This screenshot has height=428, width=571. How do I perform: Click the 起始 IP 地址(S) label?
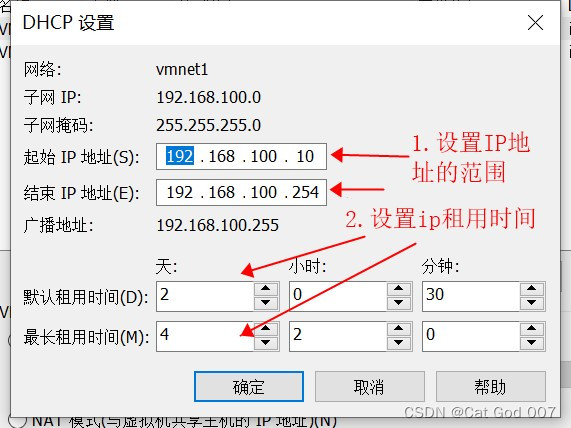coord(82,157)
